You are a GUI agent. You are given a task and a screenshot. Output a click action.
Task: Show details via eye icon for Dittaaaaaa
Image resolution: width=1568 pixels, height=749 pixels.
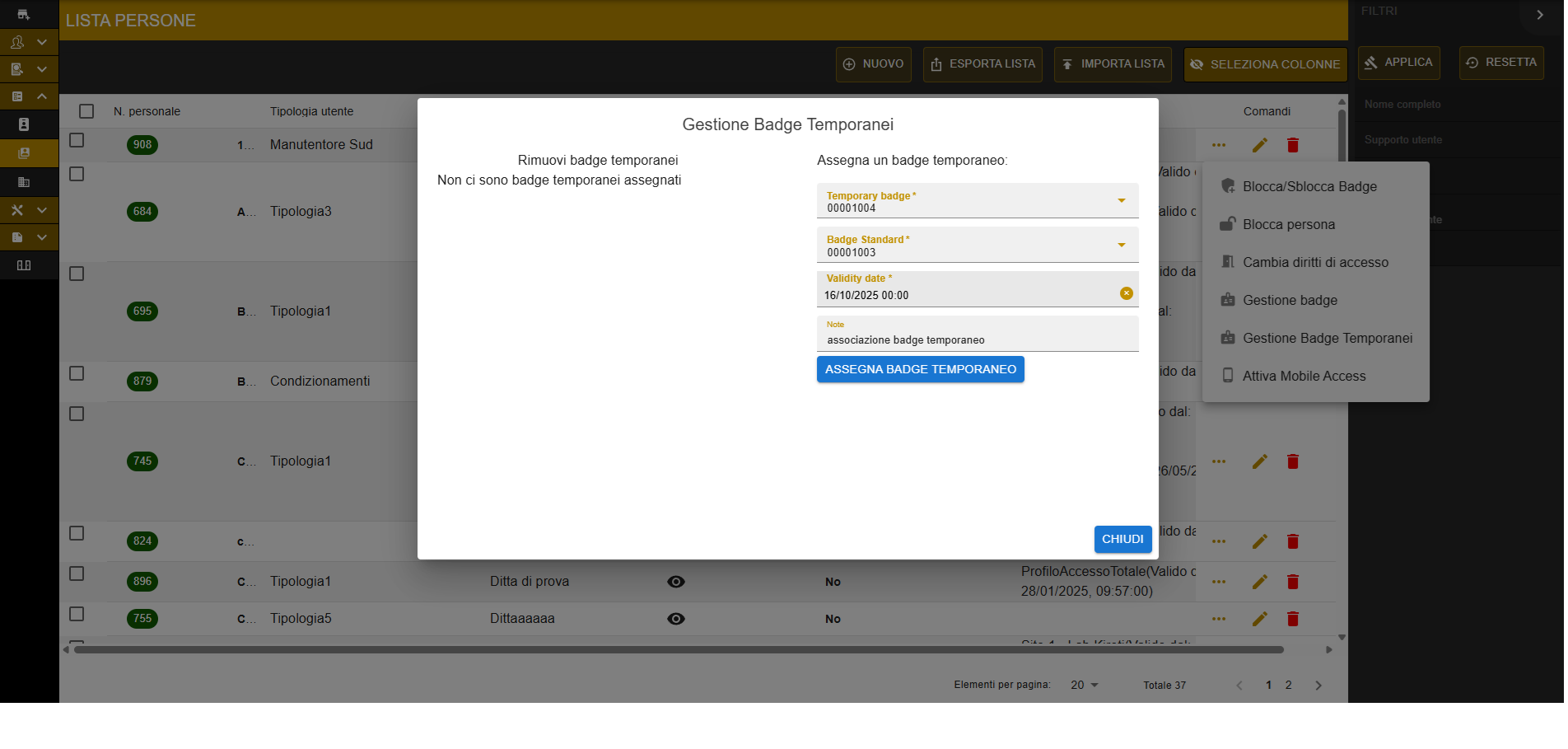coord(676,619)
